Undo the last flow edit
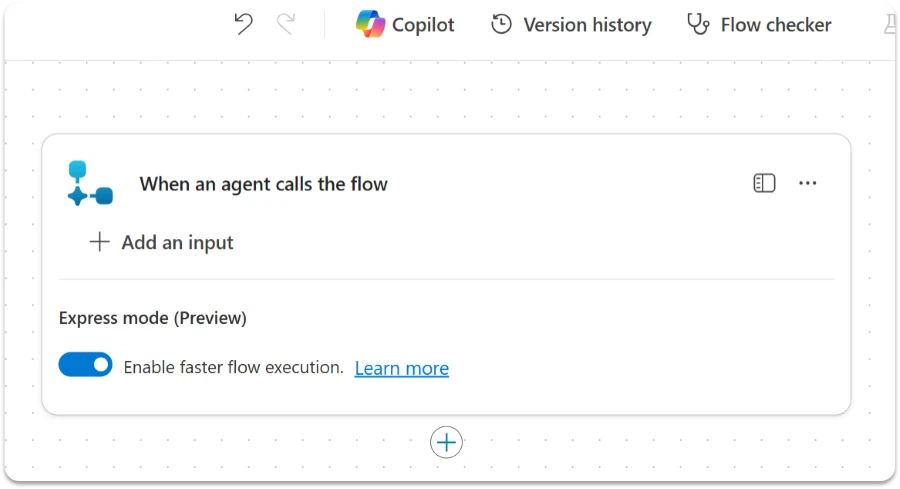Image resolution: width=900 pixels, height=489 pixels. pyautogui.click(x=243, y=24)
